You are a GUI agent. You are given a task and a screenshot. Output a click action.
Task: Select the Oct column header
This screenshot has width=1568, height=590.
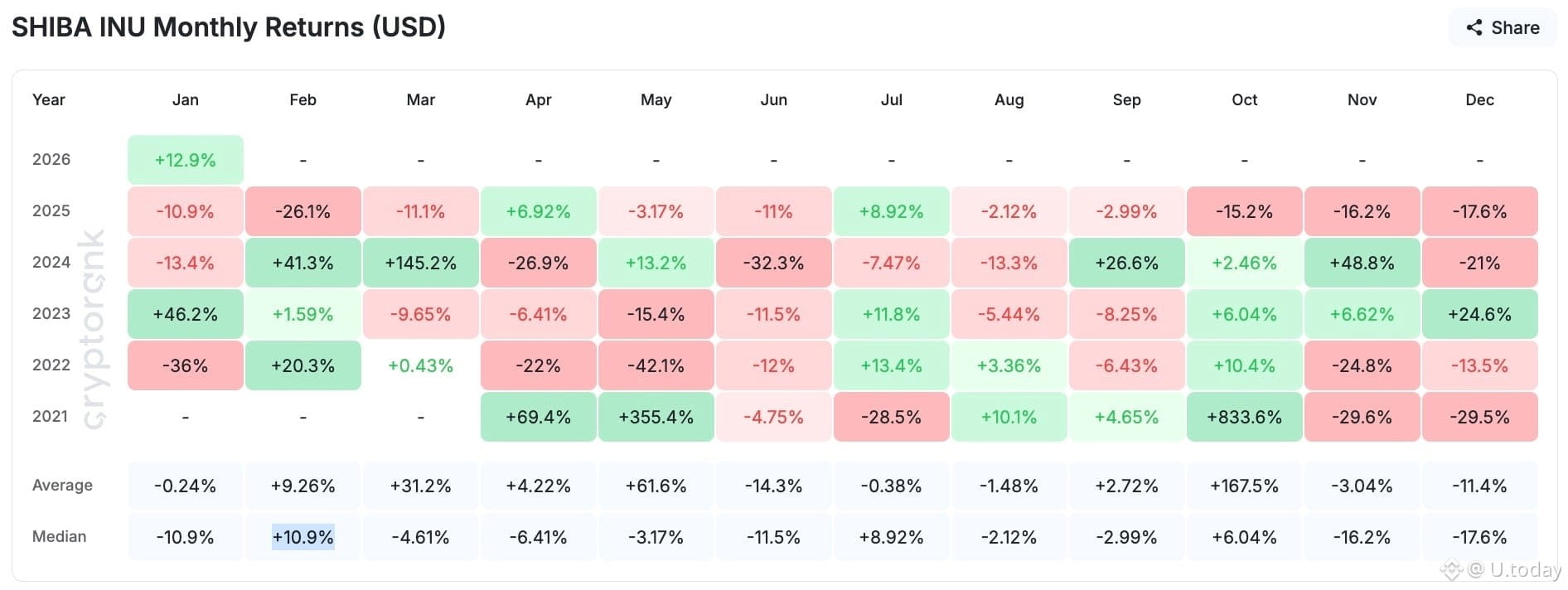point(1244,99)
